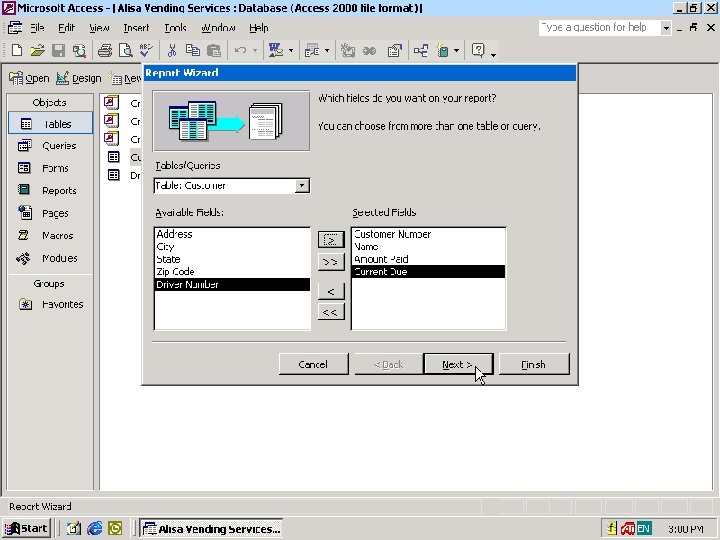This screenshot has height=540, width=720.
Task: Open the Analyze dropdown arrow
Action: point(327,51)
